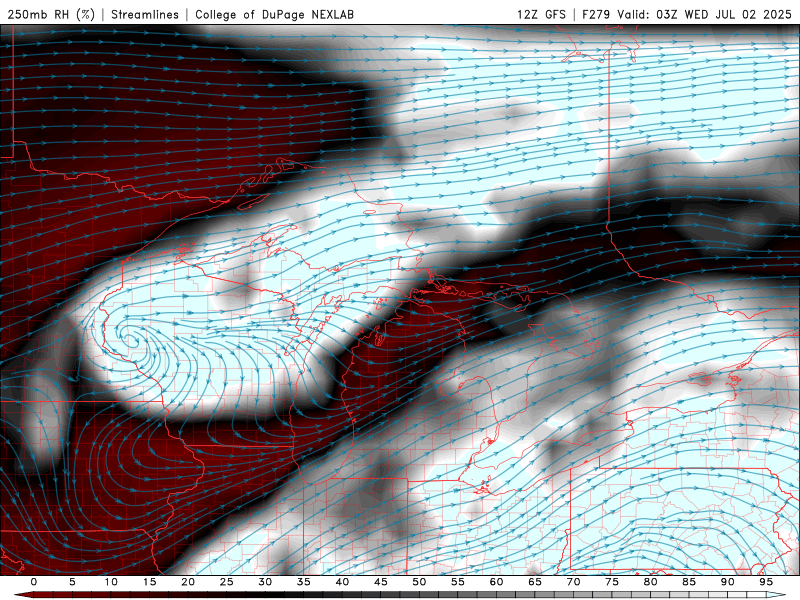
Task: Click the colorbar label '5'
Action: [72, 582]
